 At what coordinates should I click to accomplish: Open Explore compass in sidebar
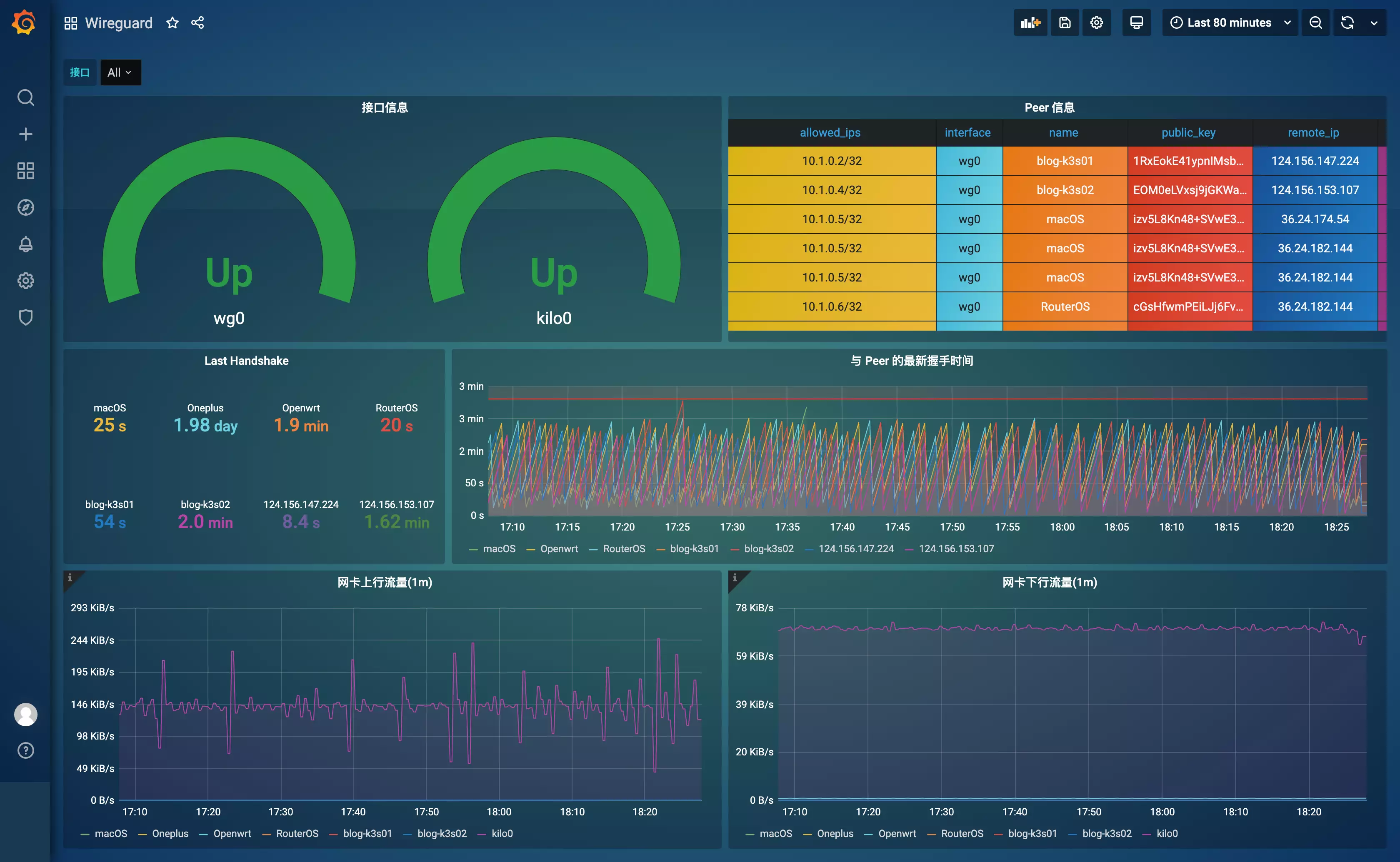point(26,207)
